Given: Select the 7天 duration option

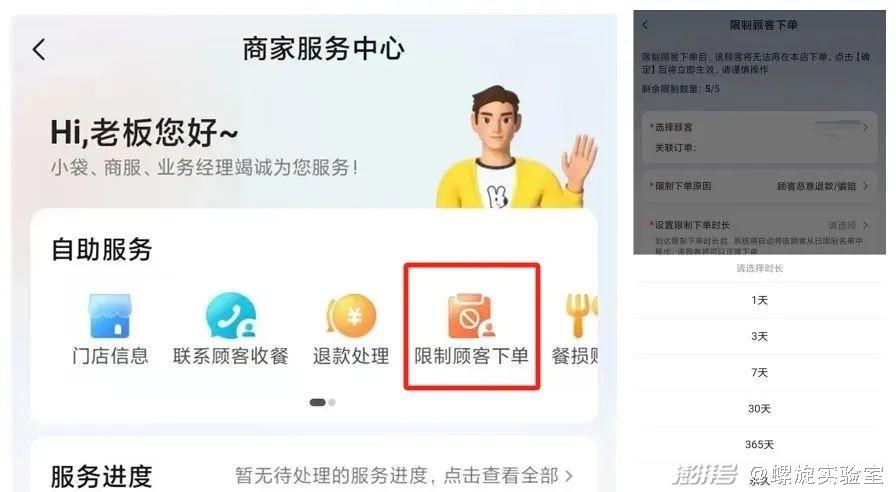Looking at the screenshot, I should 759,373.
